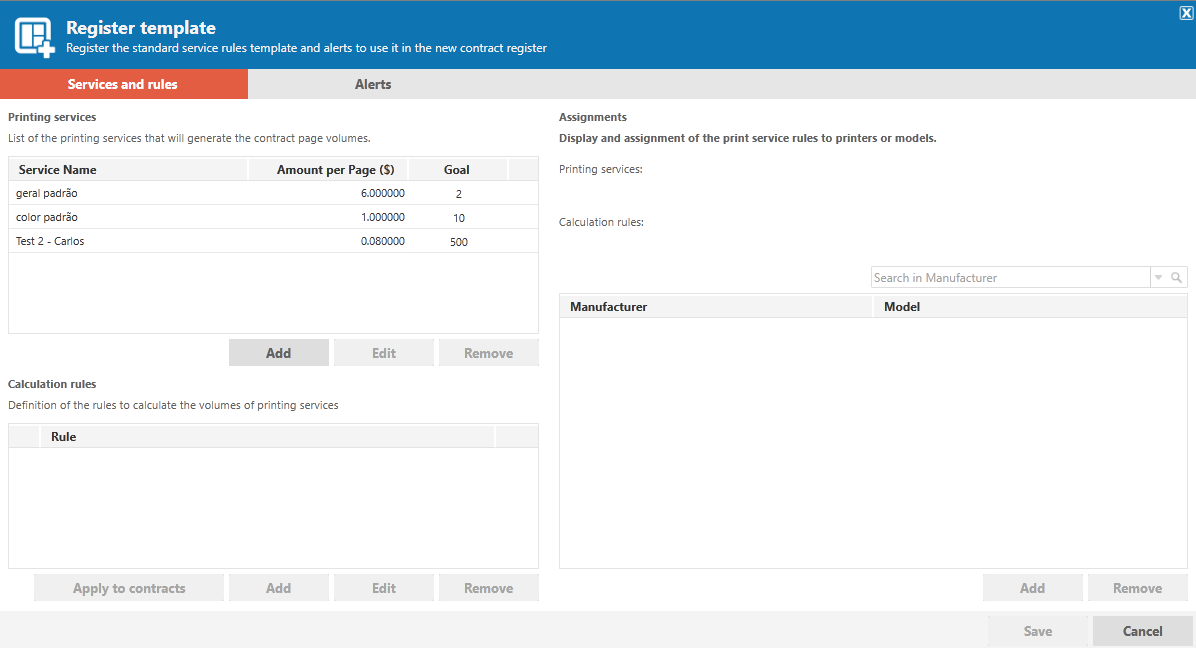
Task: Click the Register template header icon
Action: coord(34,37)
